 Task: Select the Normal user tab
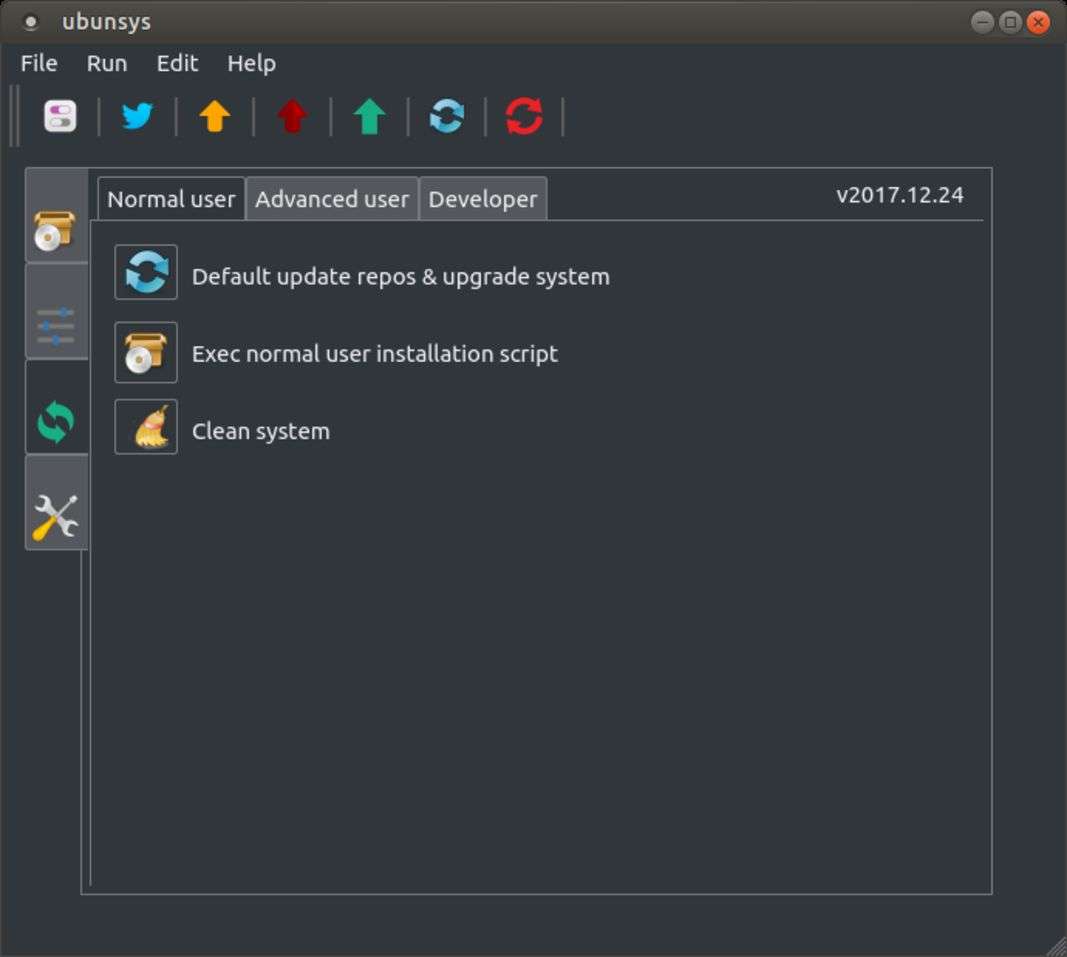[171, 199]
